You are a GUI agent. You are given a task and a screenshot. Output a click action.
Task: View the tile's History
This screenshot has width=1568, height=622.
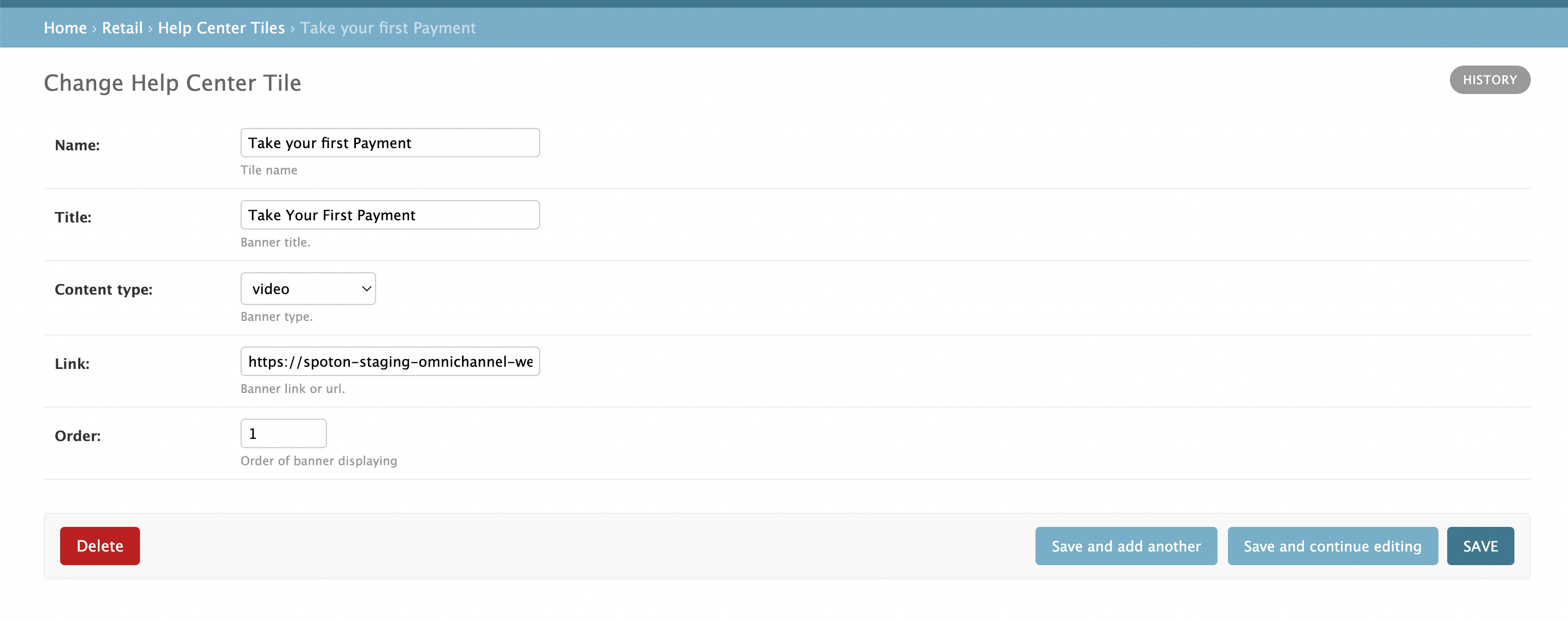pos(1489,80)
